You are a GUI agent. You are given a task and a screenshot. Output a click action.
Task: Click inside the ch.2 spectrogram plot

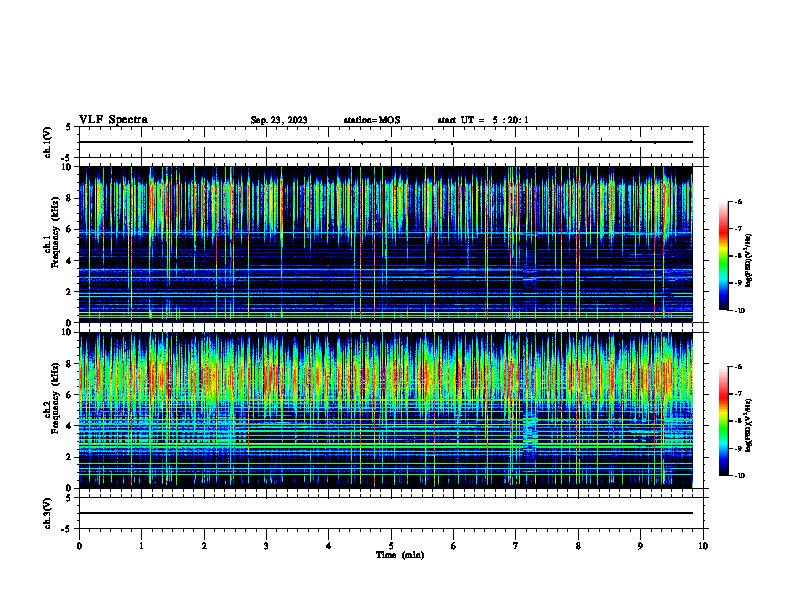[386, 410]
